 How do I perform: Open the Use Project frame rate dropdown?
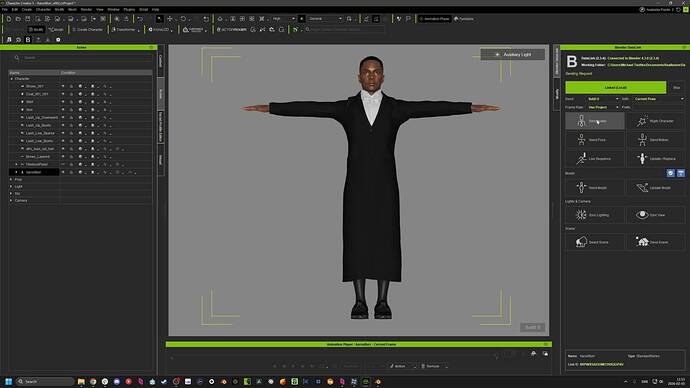click(x=603, y=107)
